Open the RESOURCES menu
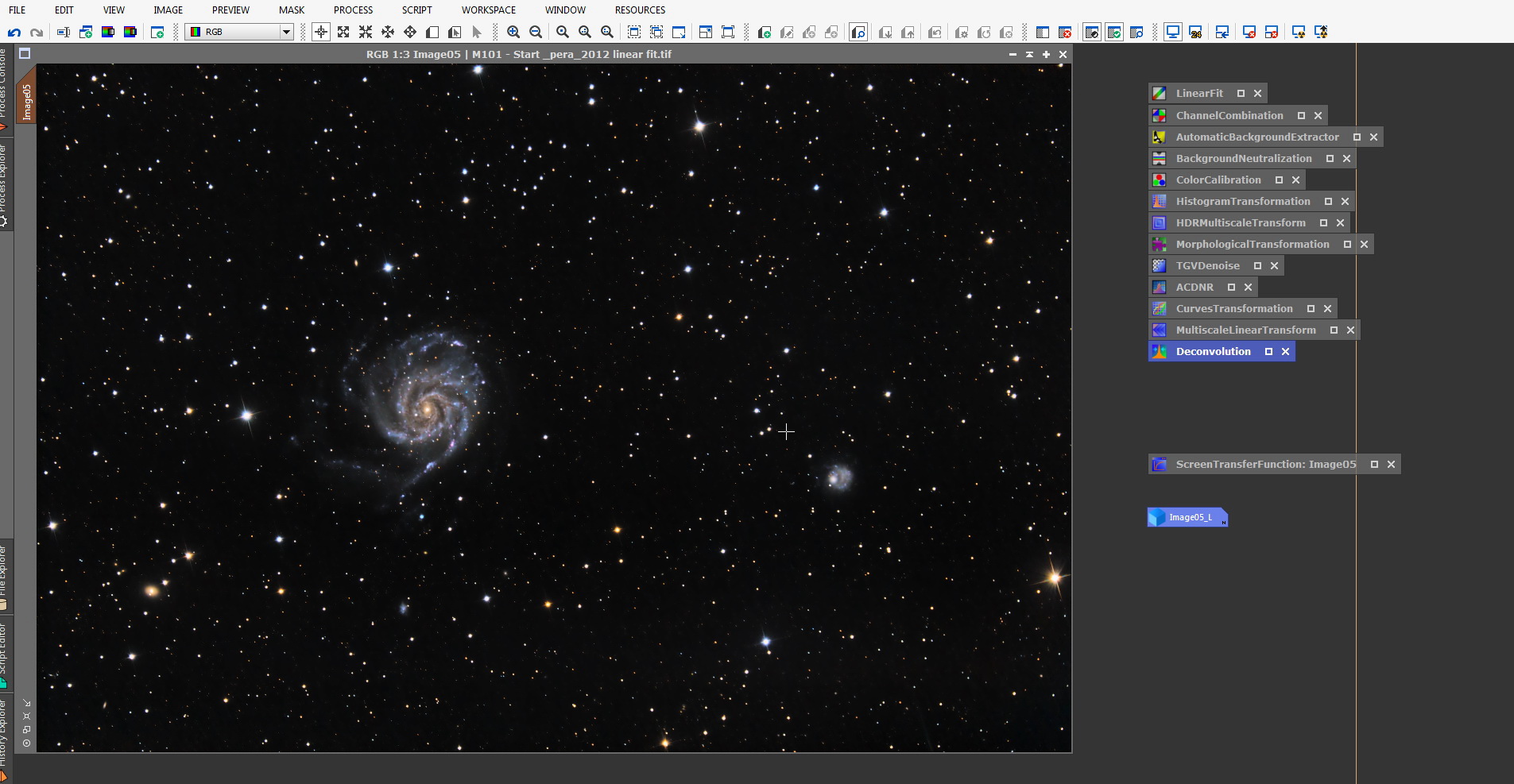Screen dimensions: 1514x784 640,10
